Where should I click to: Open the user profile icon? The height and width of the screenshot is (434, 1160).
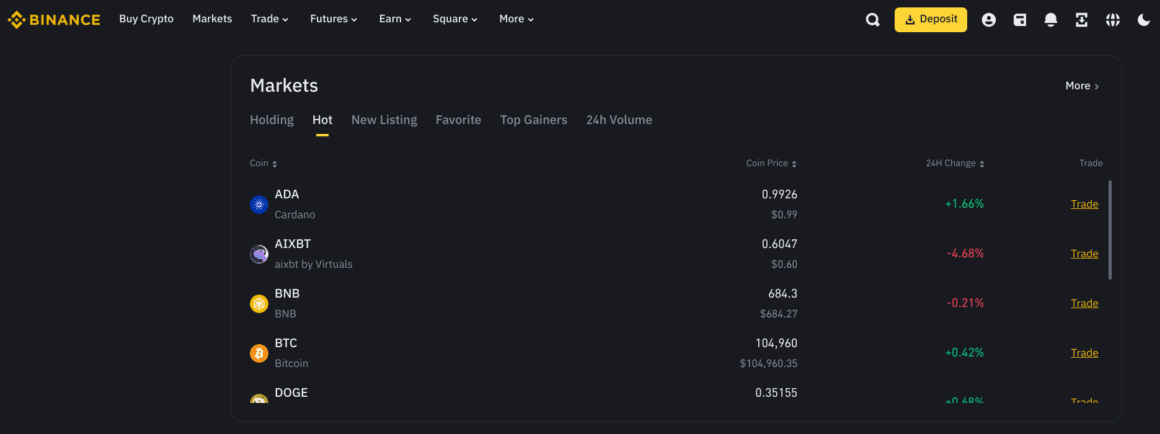(988, 20)
